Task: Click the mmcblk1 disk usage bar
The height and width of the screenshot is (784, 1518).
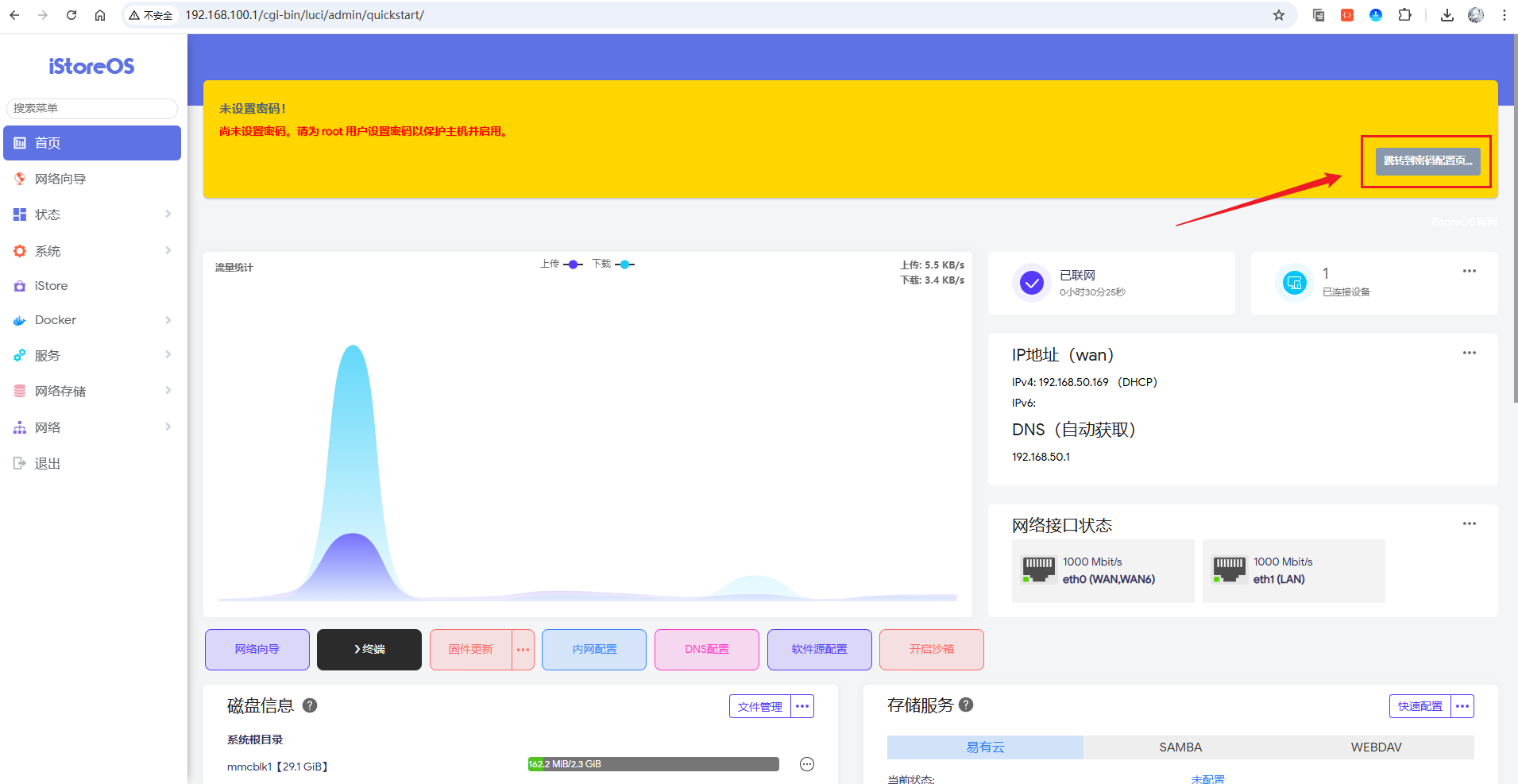Action: (654, 764)
